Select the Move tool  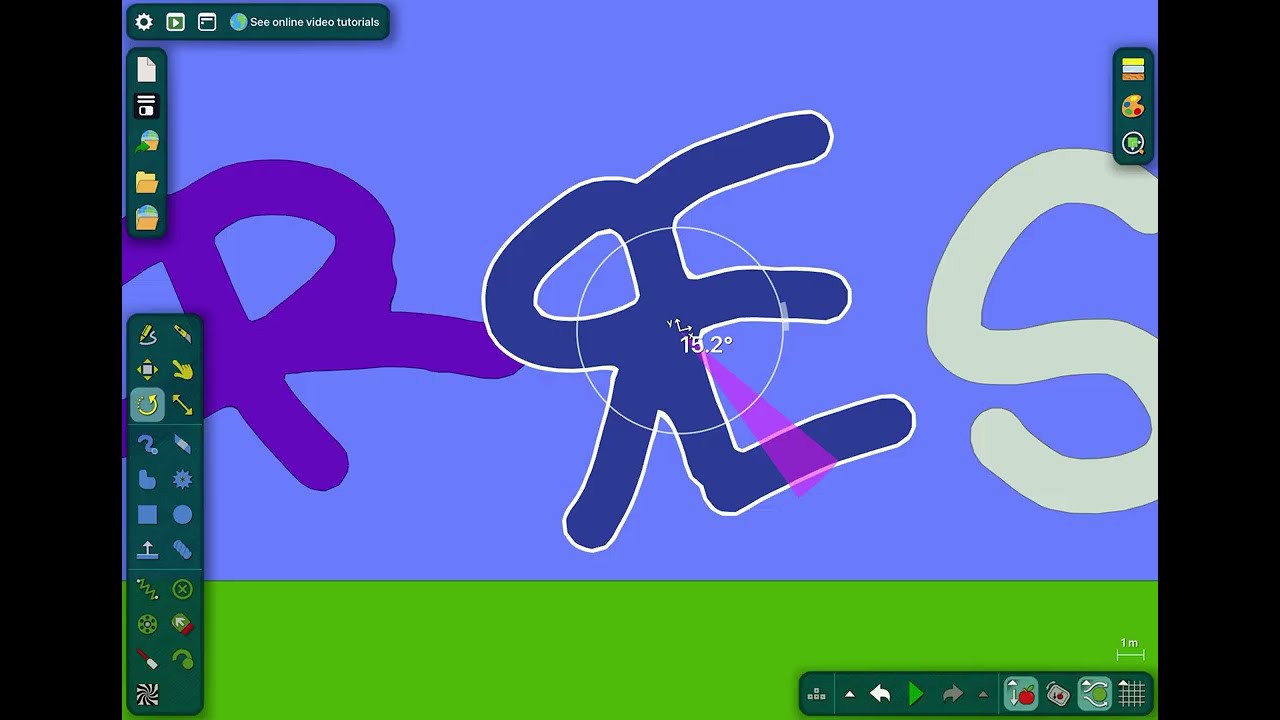[x=147, y=370]
